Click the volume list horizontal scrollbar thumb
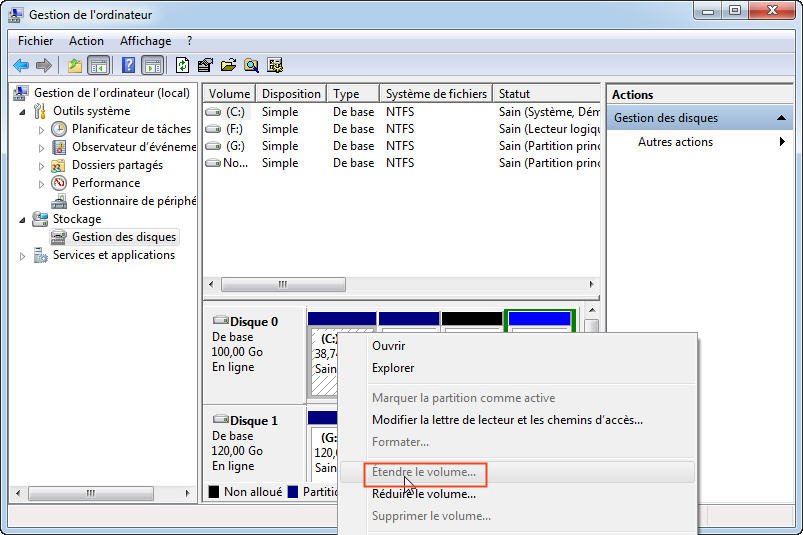 coord(283,284)
